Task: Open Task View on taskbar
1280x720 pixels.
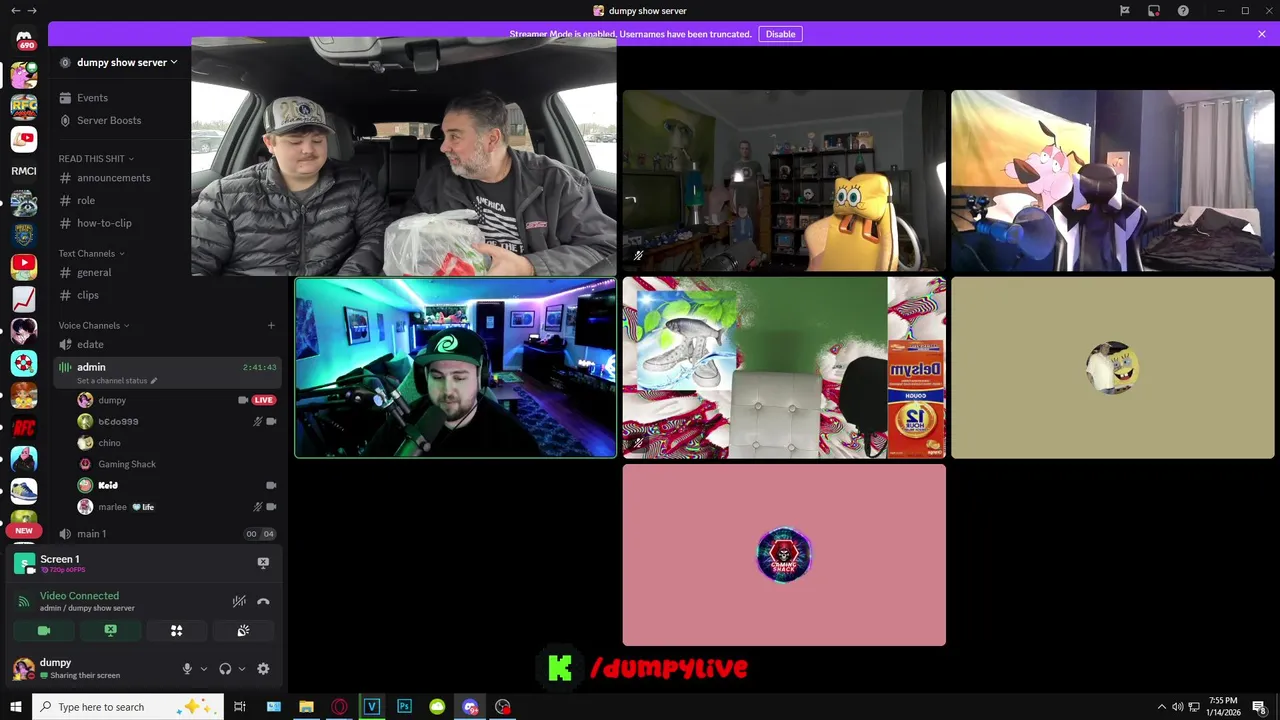Action: pos(240,707)
